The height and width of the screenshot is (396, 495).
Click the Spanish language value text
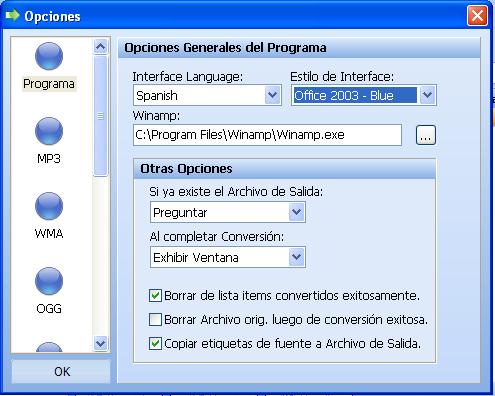pyautogui.click(x=157, y=96)
